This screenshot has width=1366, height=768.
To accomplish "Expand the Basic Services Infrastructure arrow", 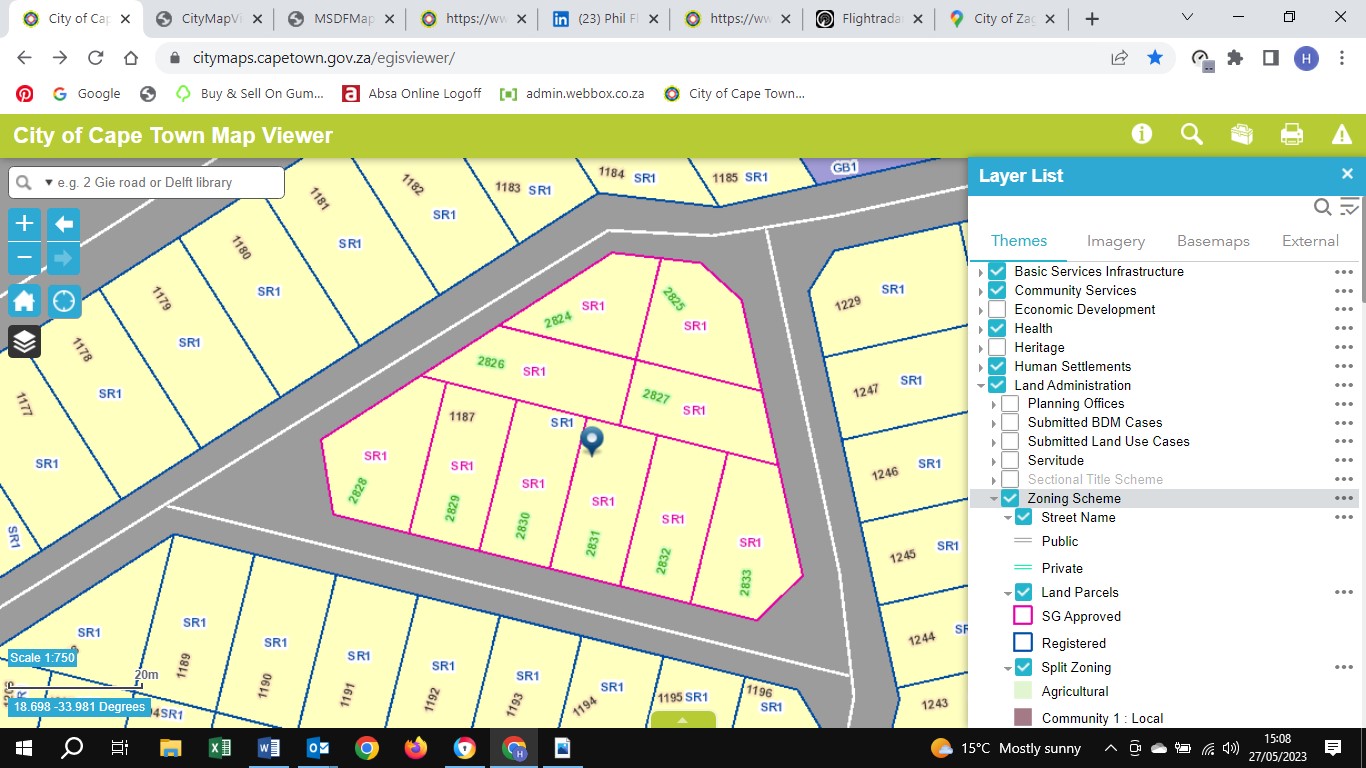I will pos(981,272).
